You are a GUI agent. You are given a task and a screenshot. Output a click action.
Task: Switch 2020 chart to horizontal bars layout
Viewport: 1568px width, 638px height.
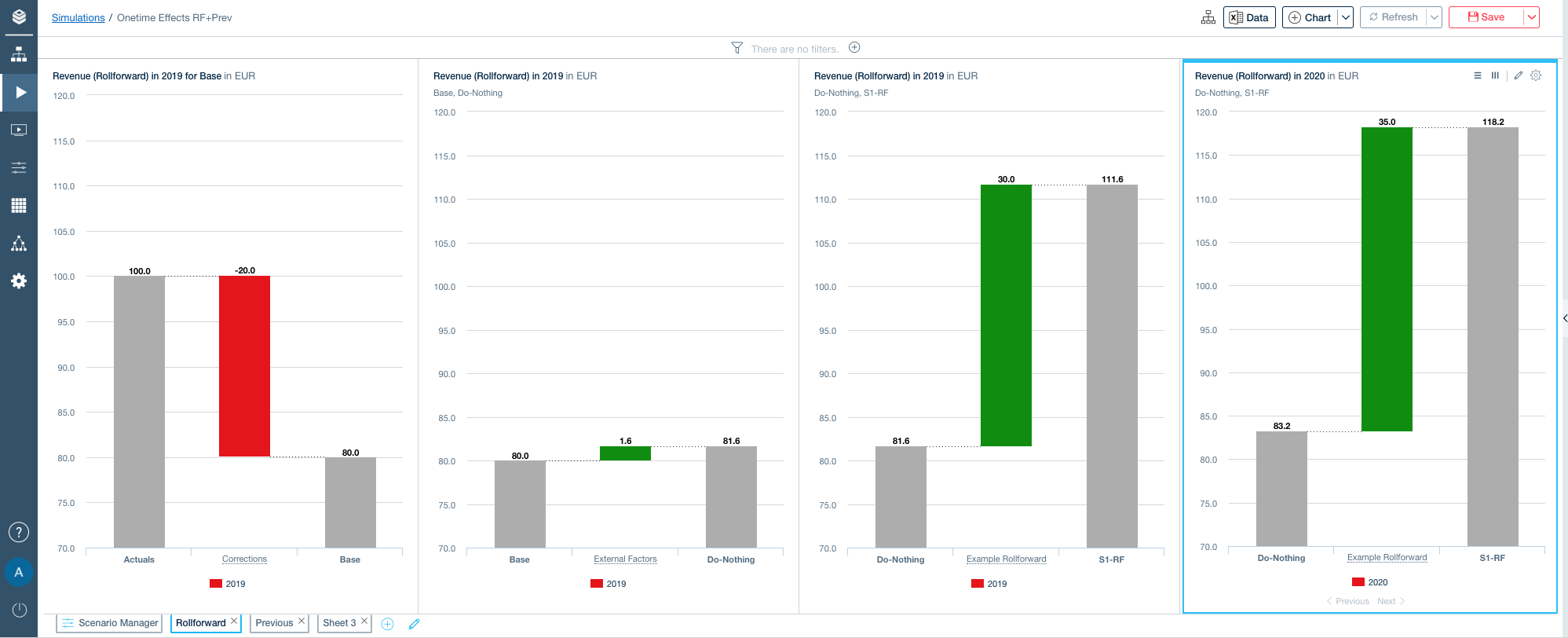coord(1478,75)
